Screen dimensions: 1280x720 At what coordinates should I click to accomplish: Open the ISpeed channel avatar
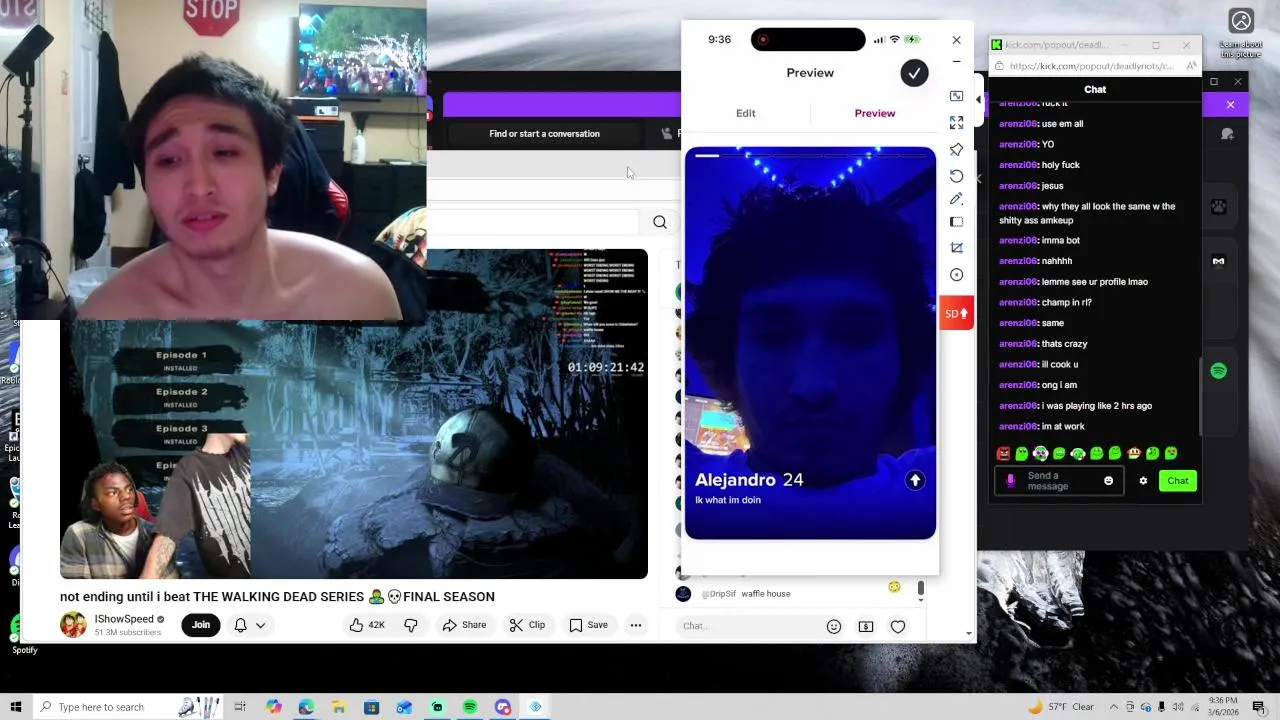point(73,625)
